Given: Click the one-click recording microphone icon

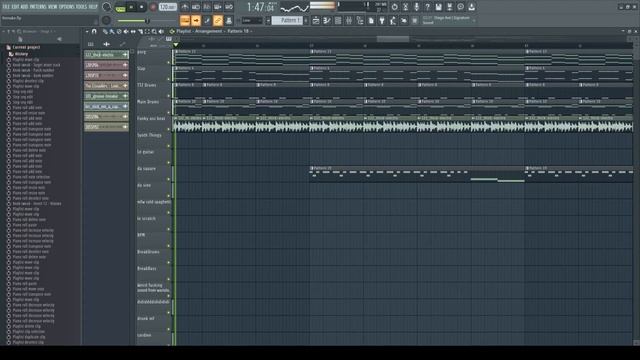Looking at the screenshot, I should click(416, 7).
